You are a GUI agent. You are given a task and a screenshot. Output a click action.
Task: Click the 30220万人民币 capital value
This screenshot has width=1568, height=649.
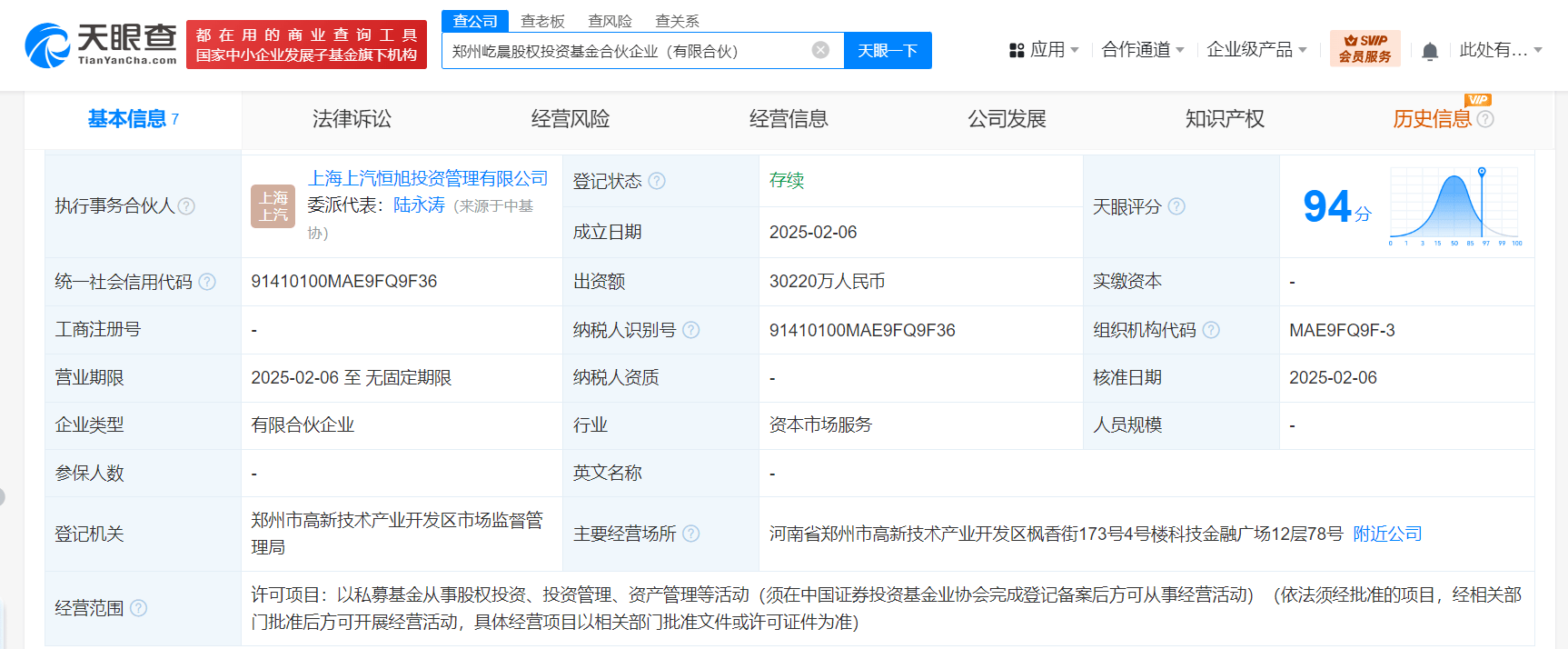(827, 282)
